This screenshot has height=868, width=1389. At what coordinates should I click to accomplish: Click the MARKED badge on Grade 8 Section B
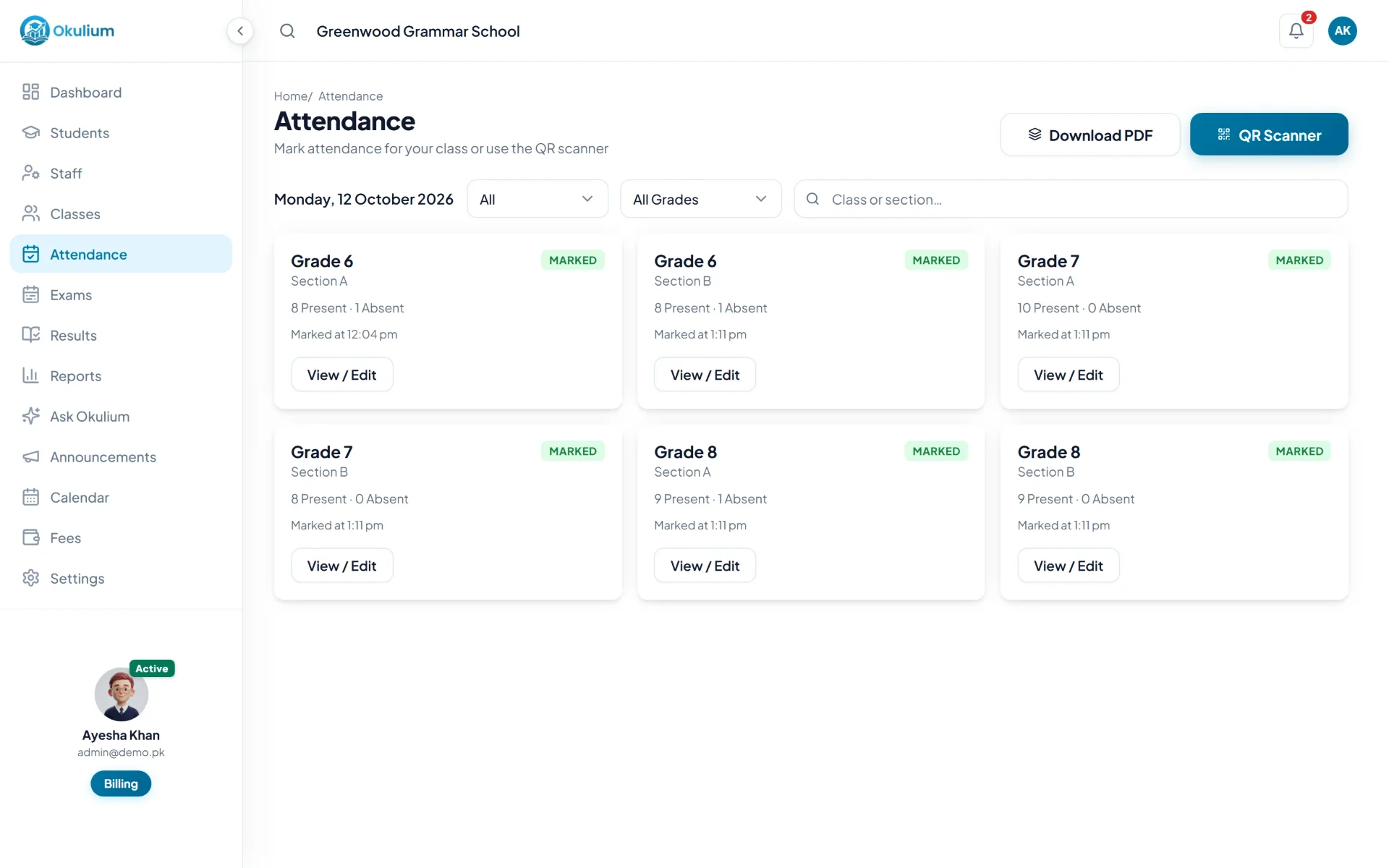[x=1299, y=451]
